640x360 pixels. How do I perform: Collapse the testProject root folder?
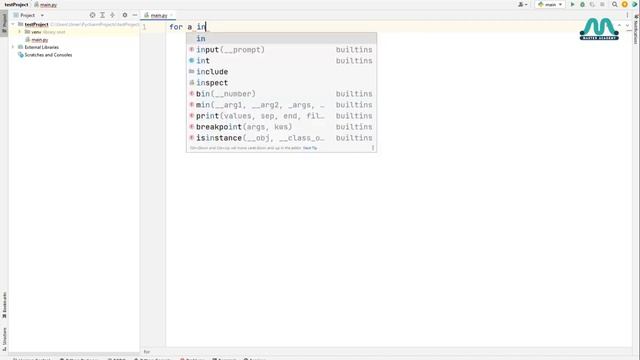[x=13, y=24]
